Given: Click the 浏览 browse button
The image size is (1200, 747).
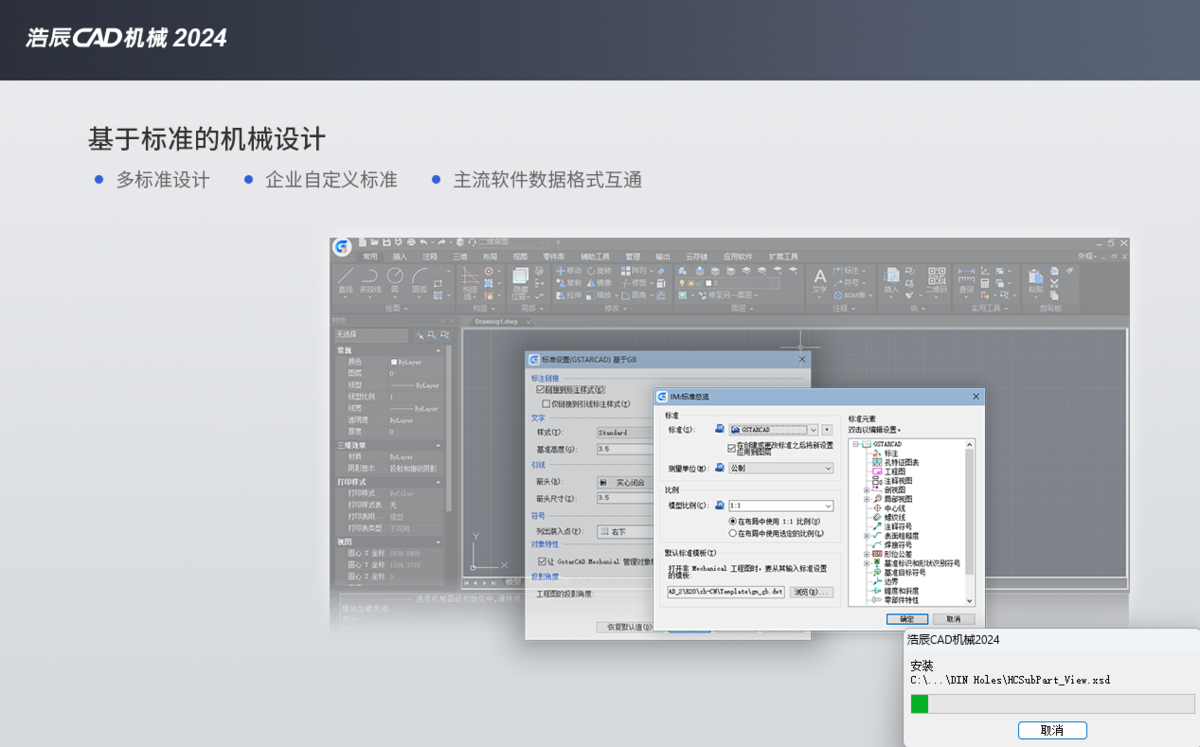Looking at the screenshot, I should 811,592.
